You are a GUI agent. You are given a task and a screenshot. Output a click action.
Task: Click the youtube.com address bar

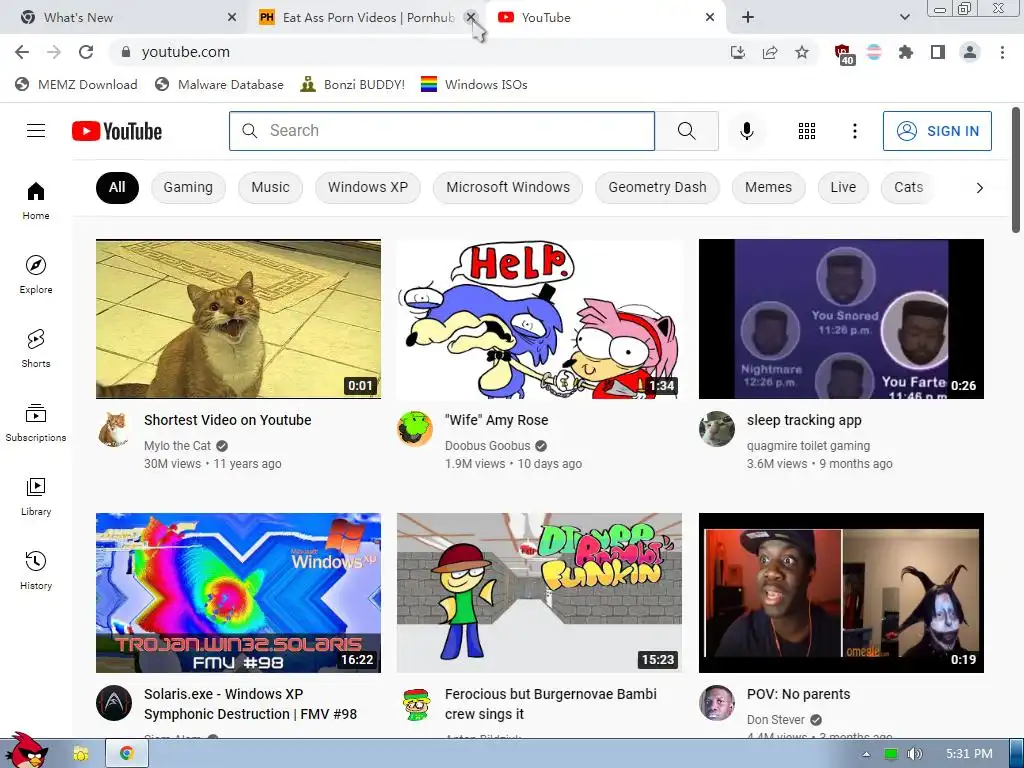coord(418,52)
